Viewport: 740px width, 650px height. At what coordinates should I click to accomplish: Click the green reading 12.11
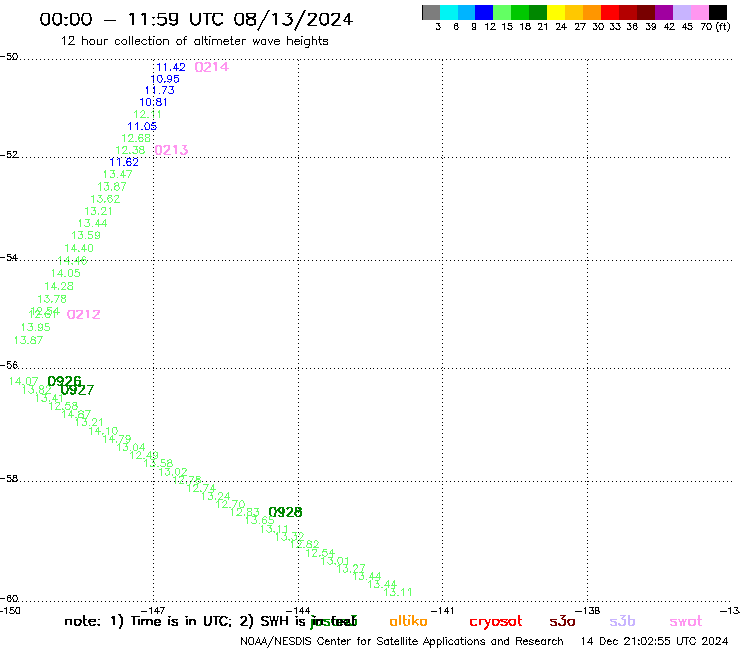(147, 114)
